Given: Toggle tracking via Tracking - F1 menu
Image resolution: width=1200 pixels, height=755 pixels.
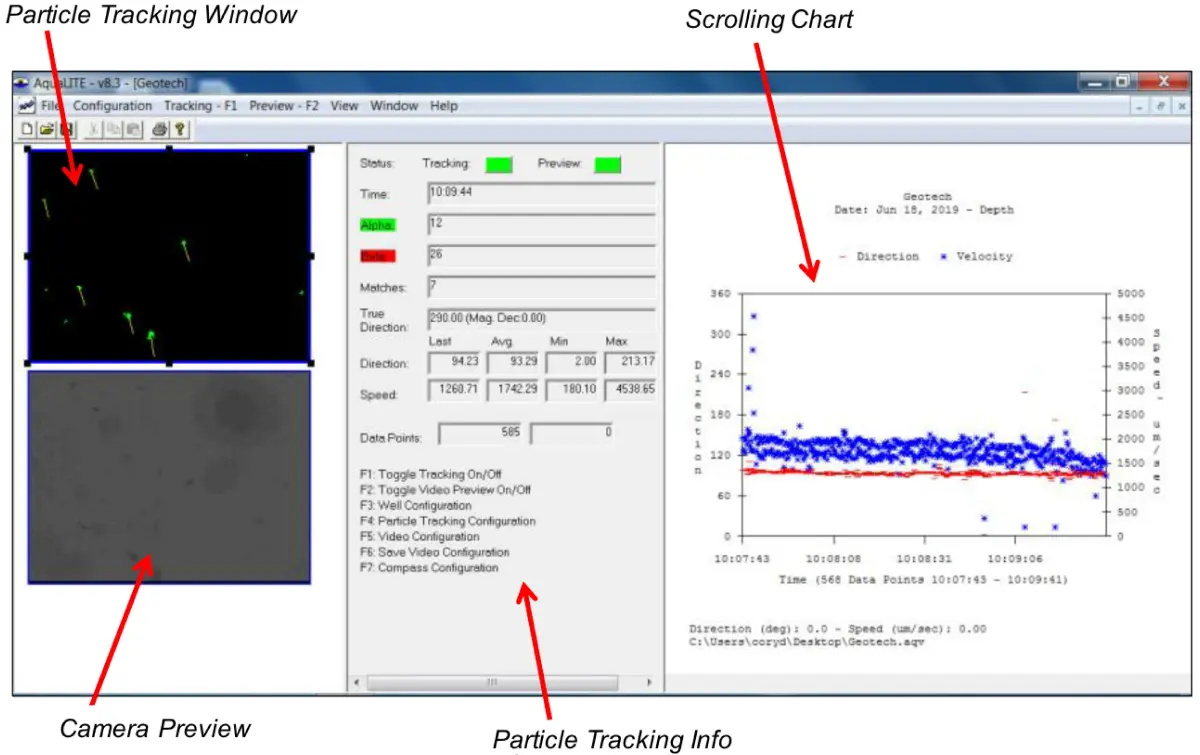Looking at the screenshot, I should click(200, 106).
